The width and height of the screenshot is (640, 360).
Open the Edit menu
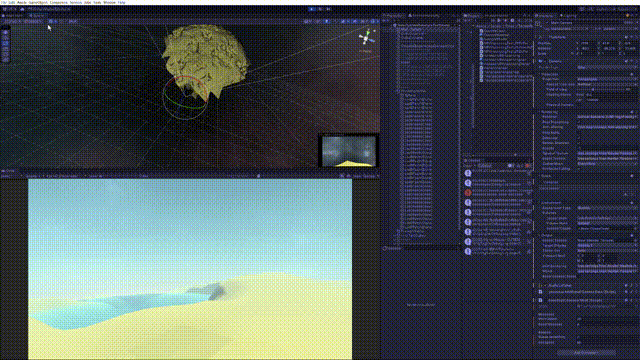tap(11, 2)
